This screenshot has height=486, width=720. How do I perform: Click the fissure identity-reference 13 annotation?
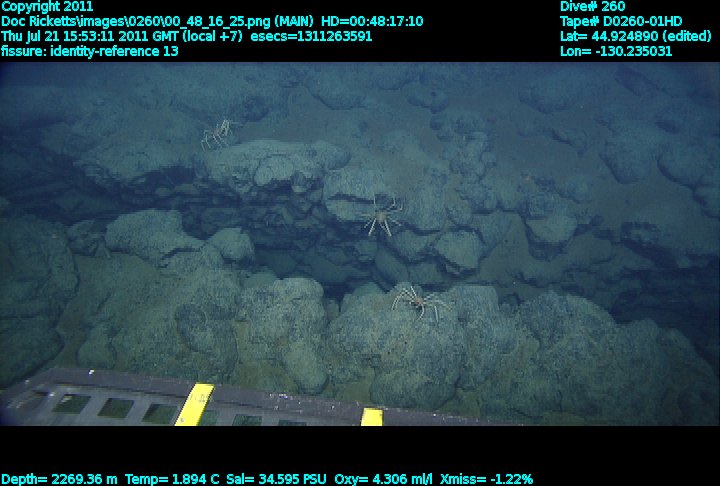(89, 51)
